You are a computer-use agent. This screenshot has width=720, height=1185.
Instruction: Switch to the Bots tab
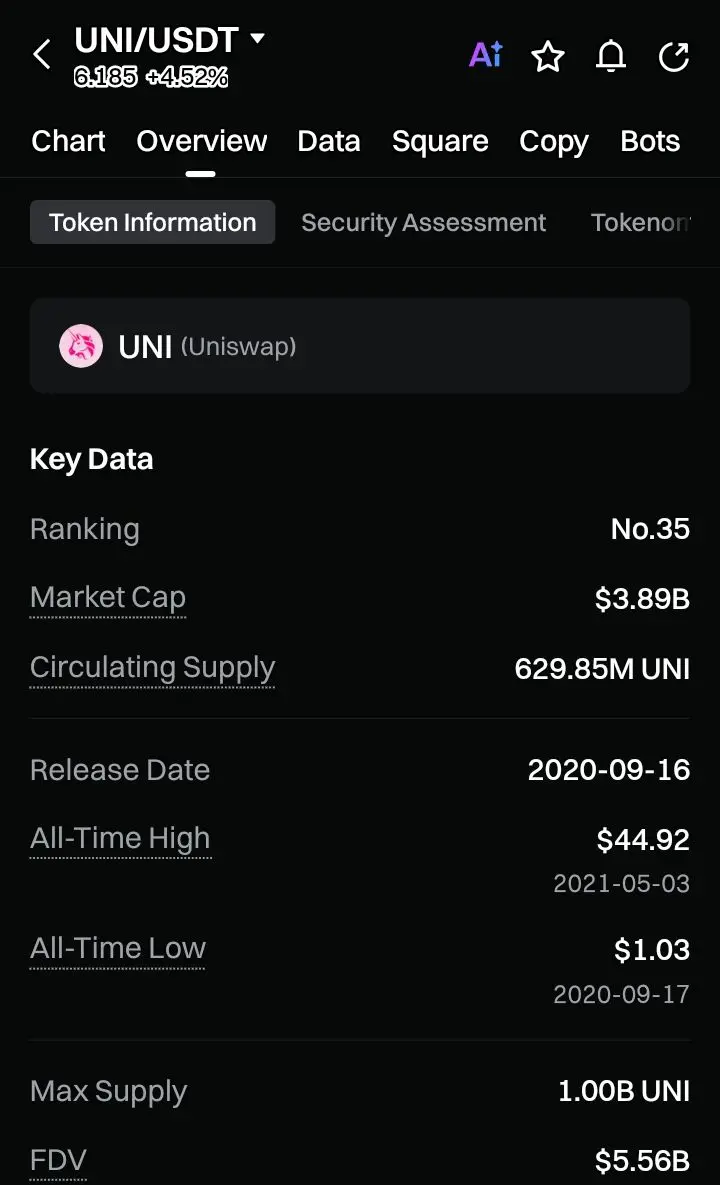pyautogui.click(x=650, y=141)
